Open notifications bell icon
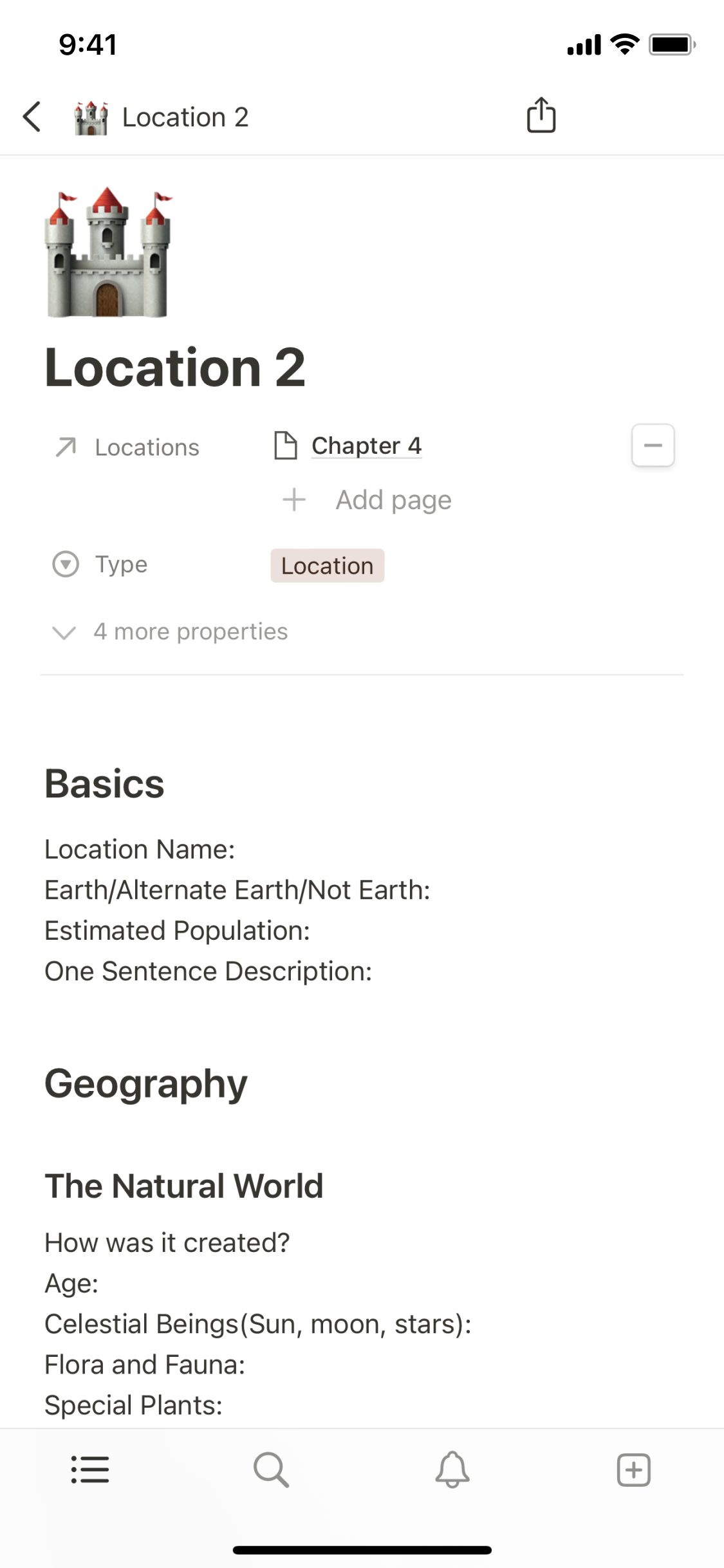Screen dimensions: 724x1568 pos(452,1470)
